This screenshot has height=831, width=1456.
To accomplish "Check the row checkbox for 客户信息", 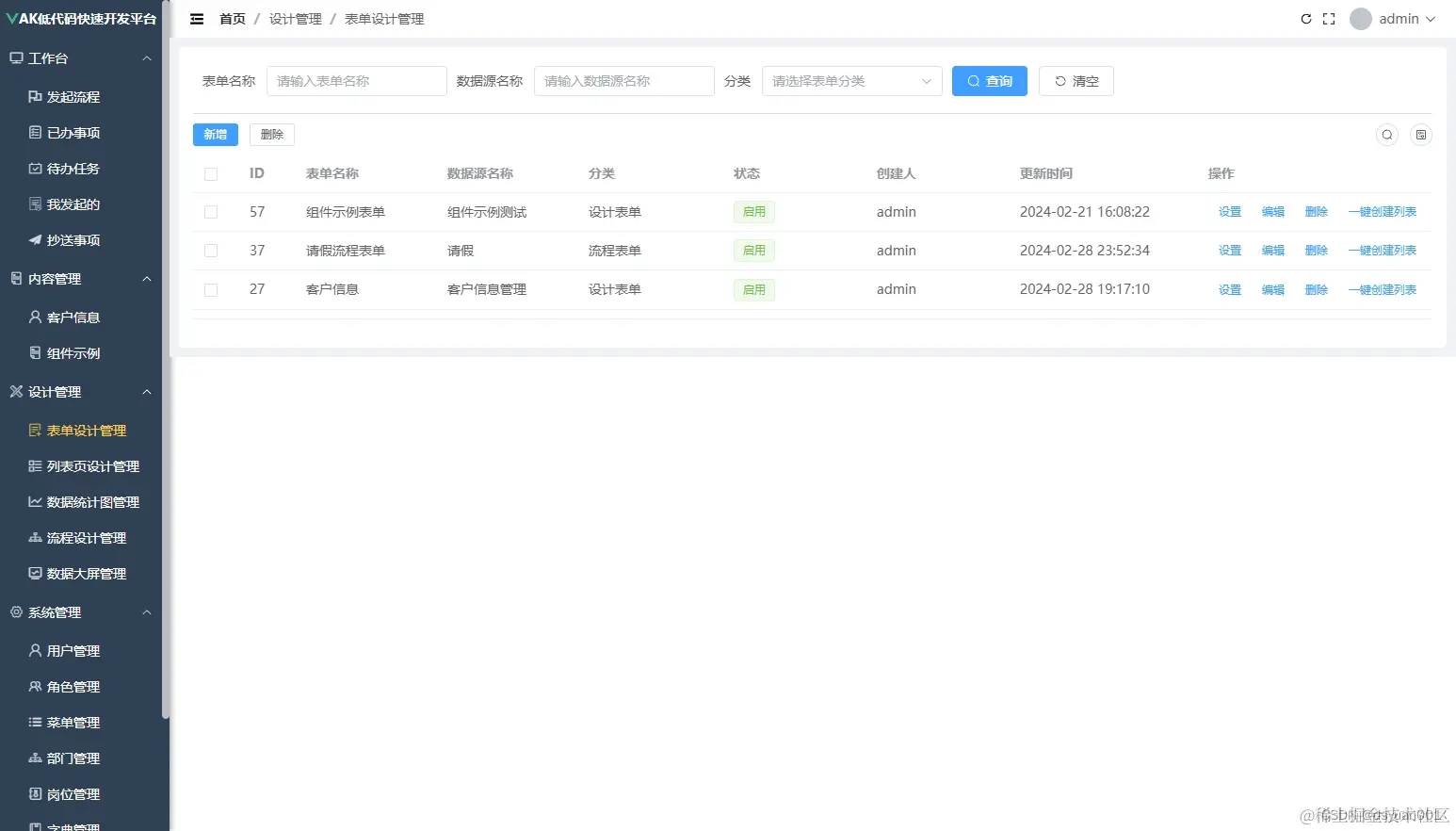I will pos(210,289).
